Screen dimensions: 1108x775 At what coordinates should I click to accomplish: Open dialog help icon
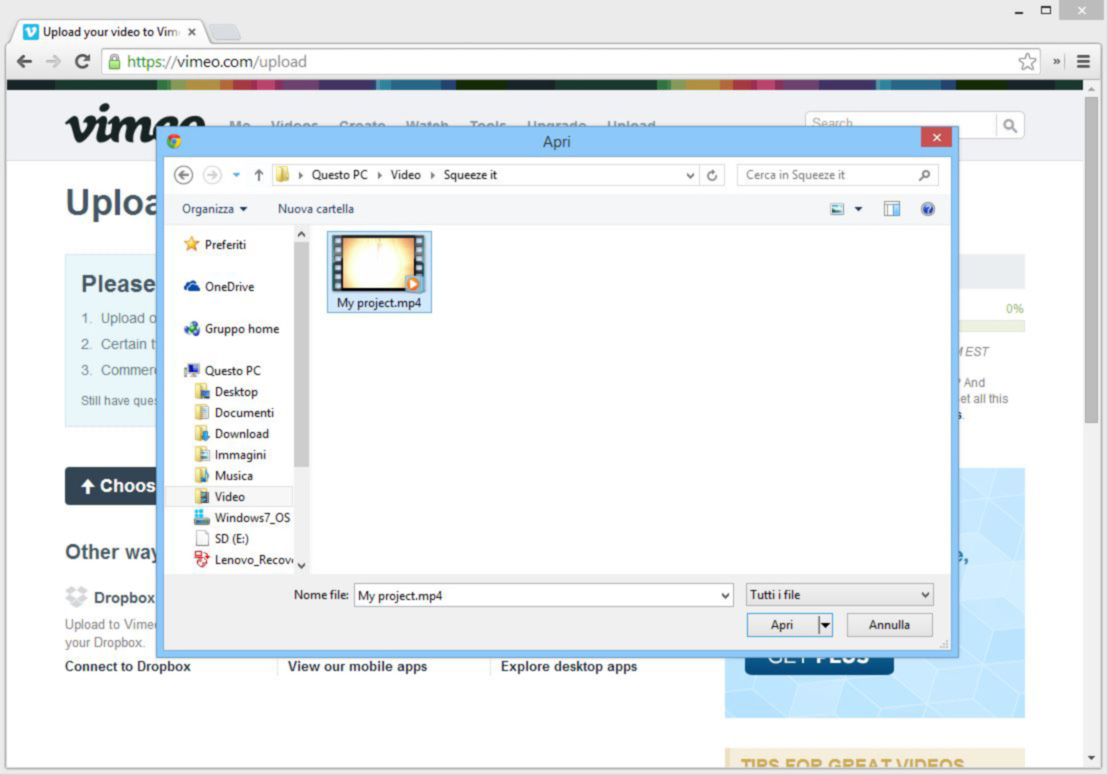click(928, 209)
